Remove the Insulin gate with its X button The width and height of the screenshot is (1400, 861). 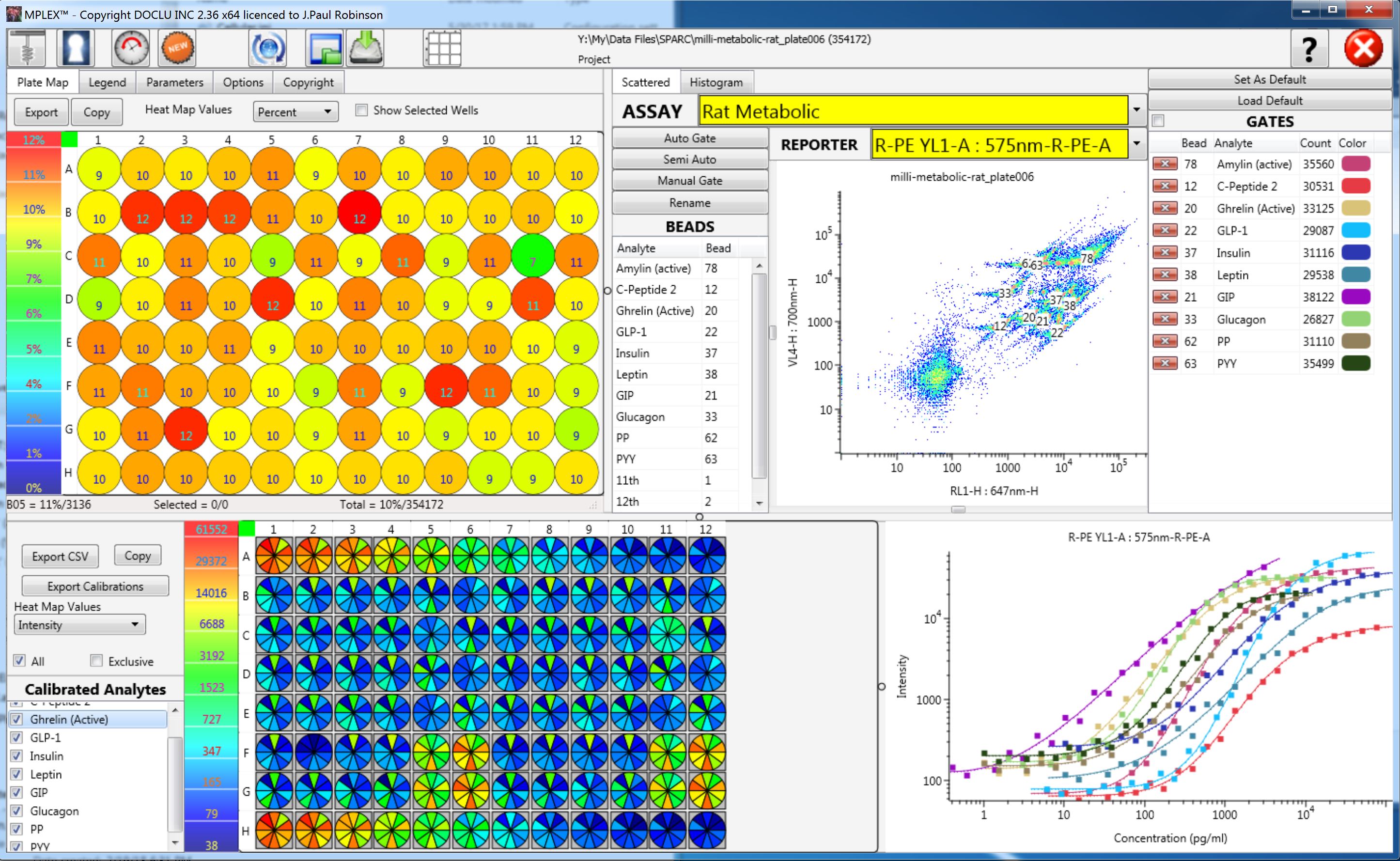1165,252
